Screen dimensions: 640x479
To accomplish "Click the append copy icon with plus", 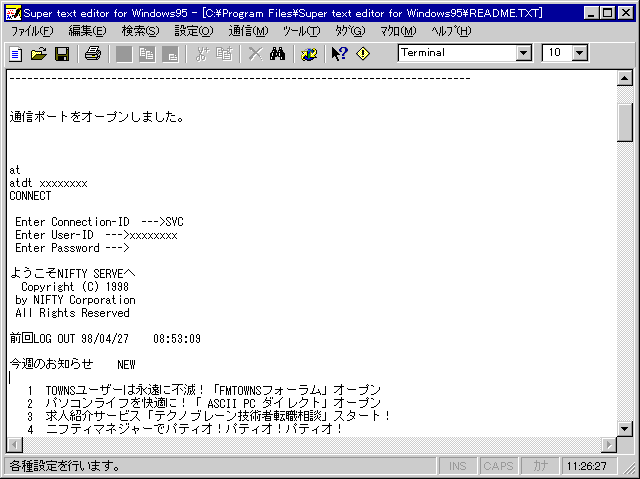I will coord(224,54).
